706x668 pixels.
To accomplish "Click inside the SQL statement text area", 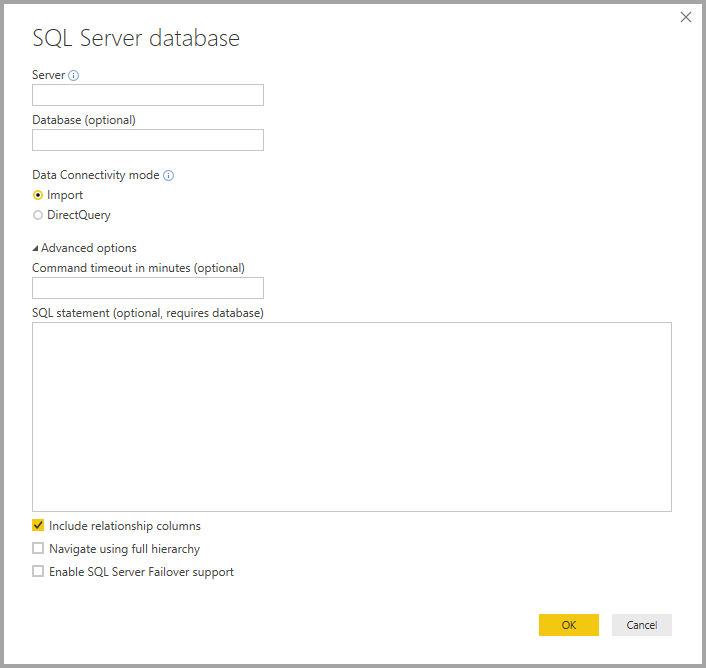I will click(x=351, y=416).
